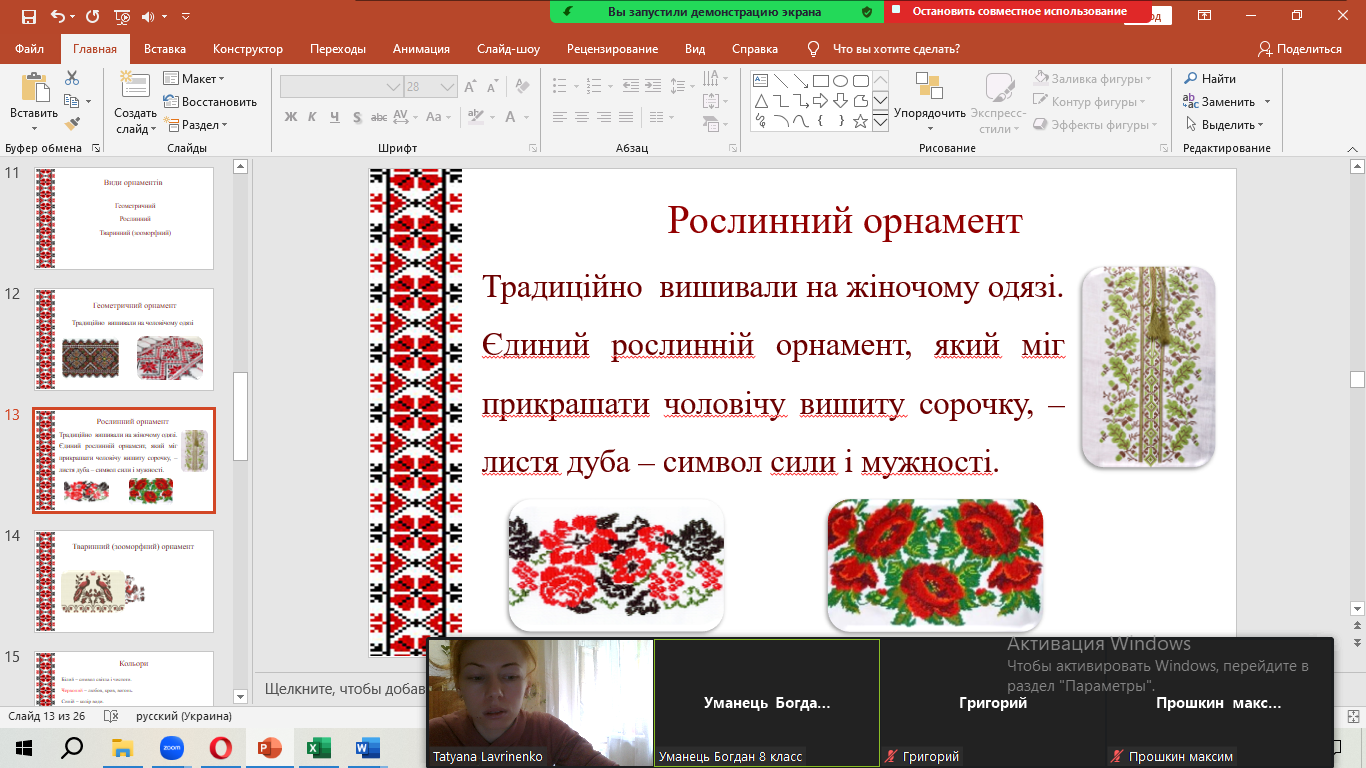Collapse the ribbon with the chevron
1366x768 pixels.
coord(1351,148)
